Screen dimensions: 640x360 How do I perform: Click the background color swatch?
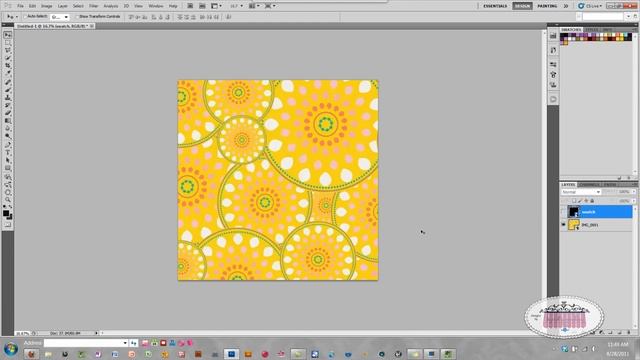coord(9,217)
